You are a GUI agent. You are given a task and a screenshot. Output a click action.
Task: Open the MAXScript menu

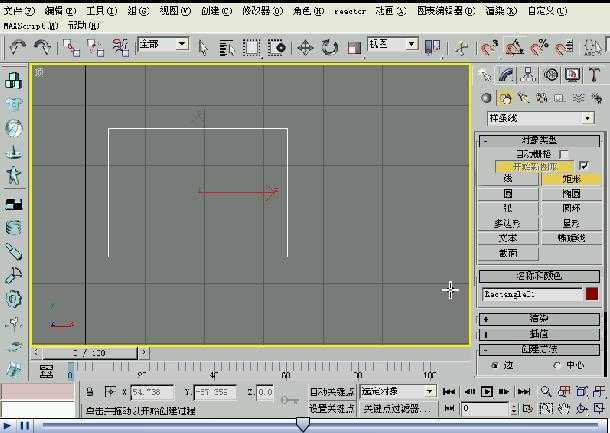tap(31, 26)
